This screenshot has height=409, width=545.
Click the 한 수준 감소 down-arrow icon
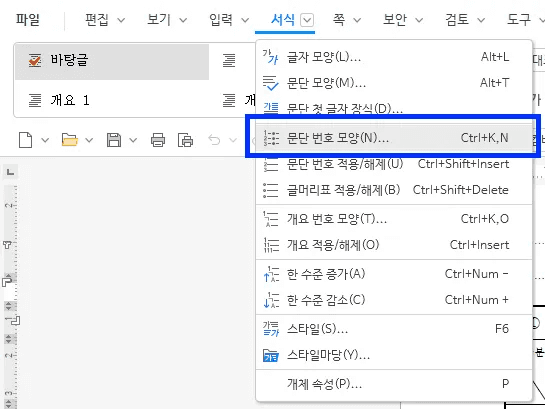[x=271, y=300]
